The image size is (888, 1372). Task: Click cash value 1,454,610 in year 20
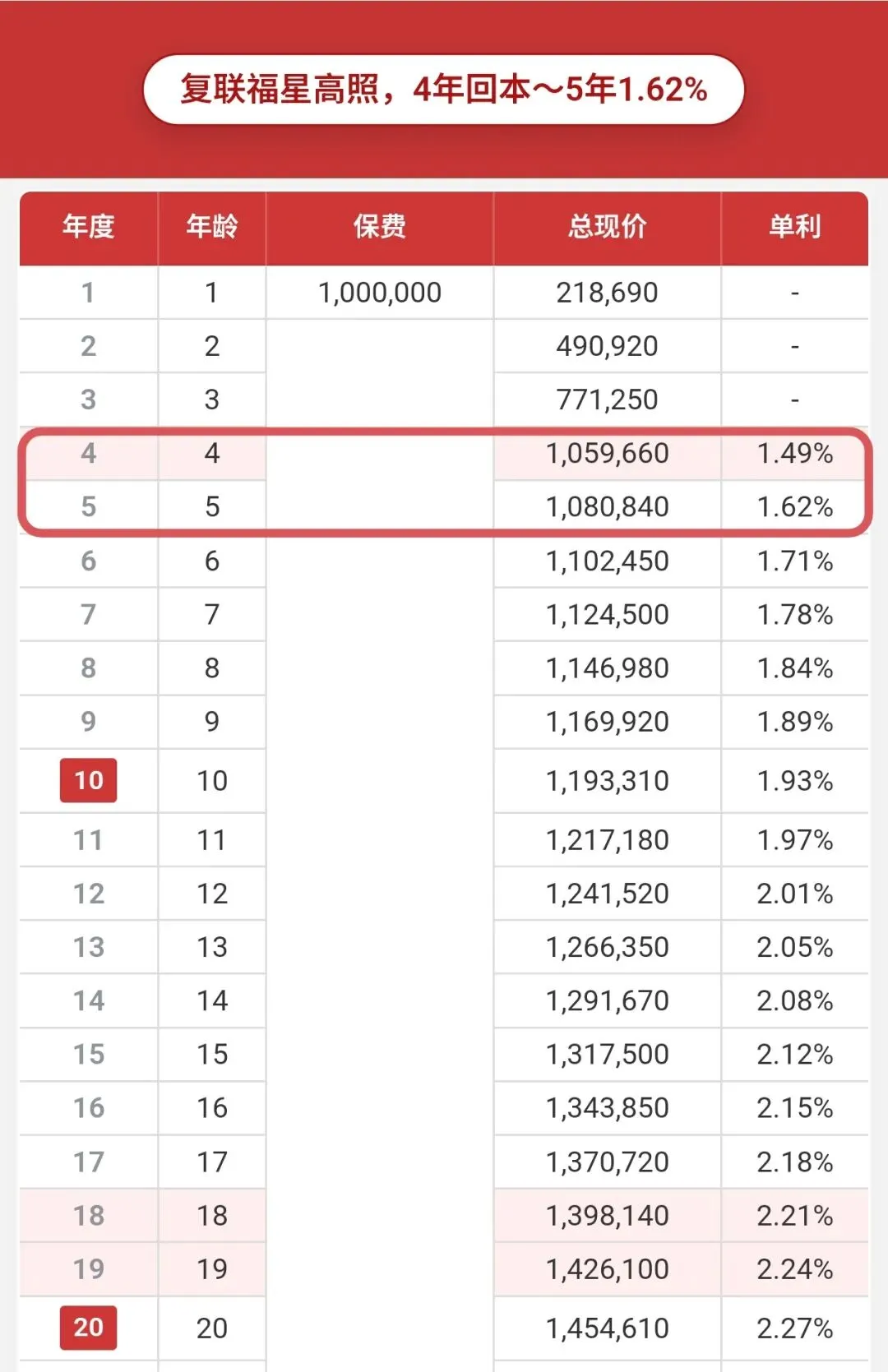pos(608,1328)
